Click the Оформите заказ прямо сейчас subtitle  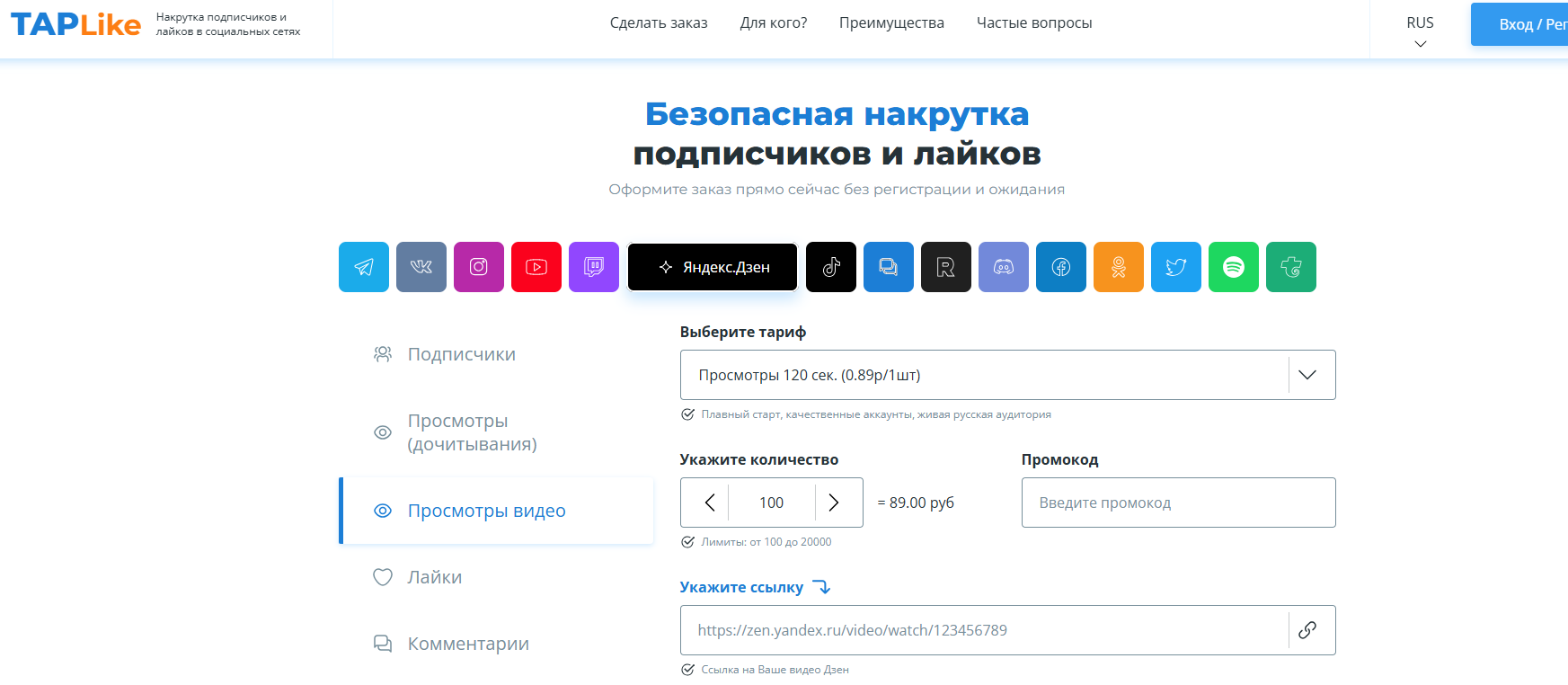point(837,189)
